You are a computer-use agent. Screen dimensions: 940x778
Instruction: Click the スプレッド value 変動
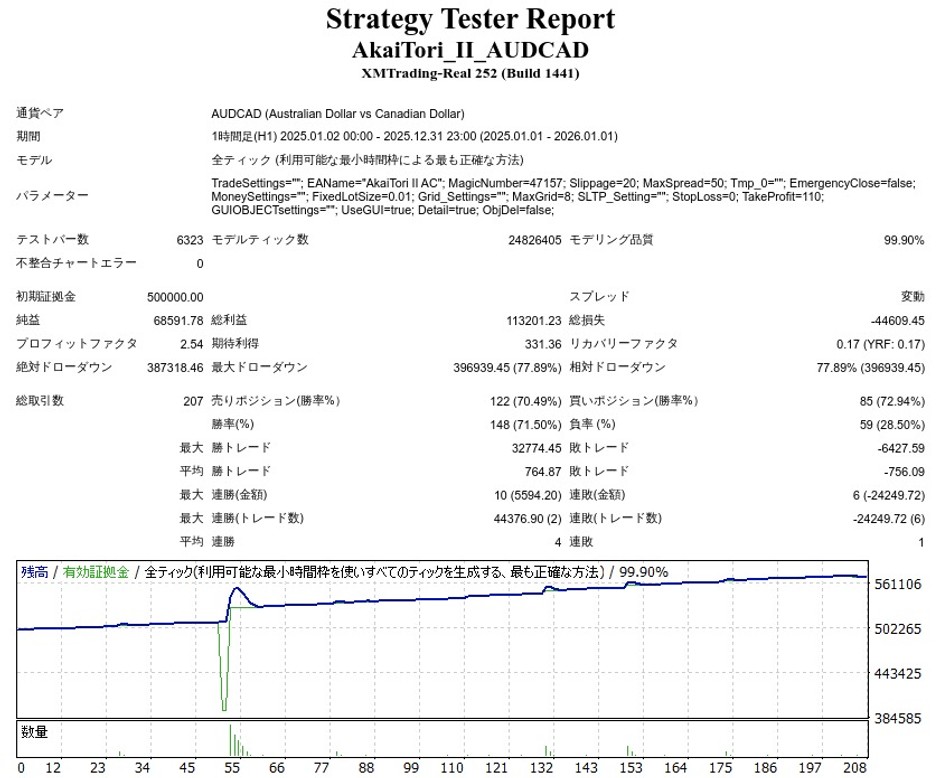[x=912, y=297]
